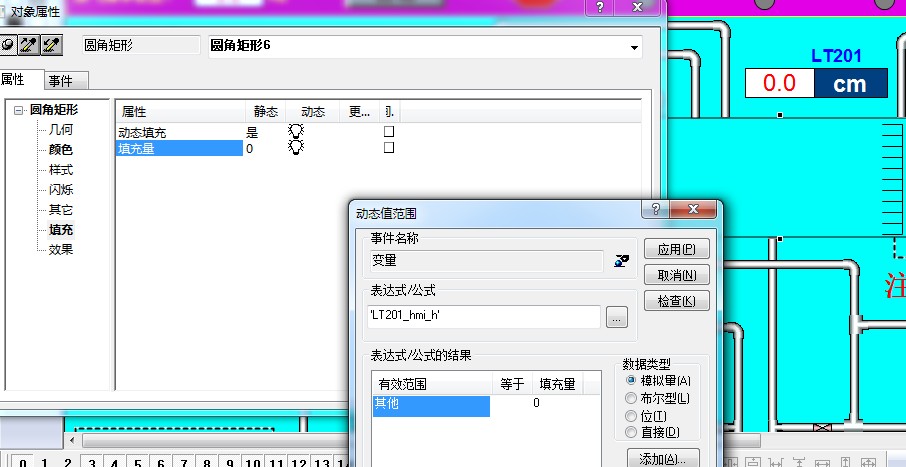Click the light bulb icon in 动态填充 row
The height and width of the screenshot is (467, 906).
pos(296,131)
